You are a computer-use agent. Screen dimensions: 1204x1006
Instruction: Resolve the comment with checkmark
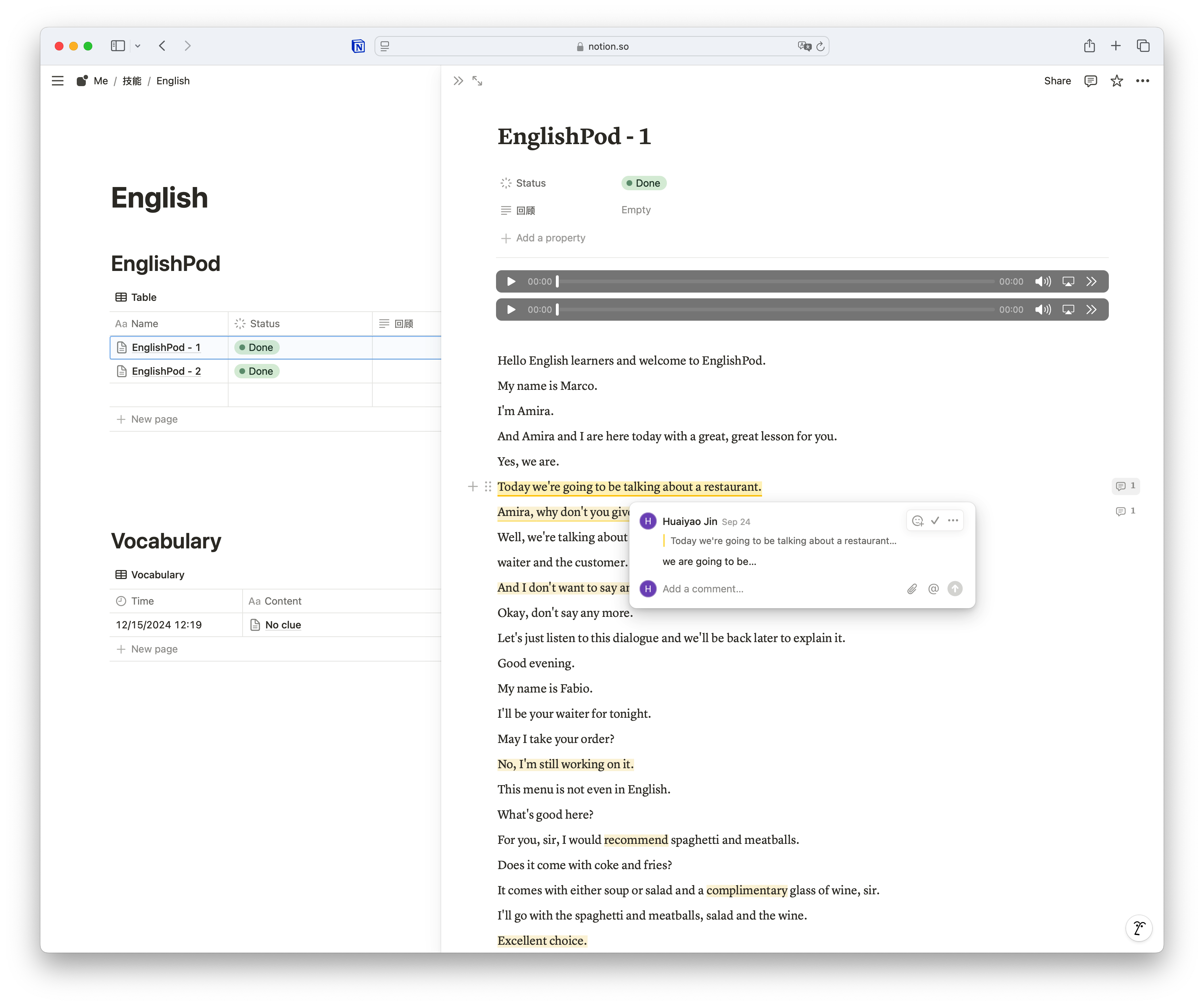(935, 521)
